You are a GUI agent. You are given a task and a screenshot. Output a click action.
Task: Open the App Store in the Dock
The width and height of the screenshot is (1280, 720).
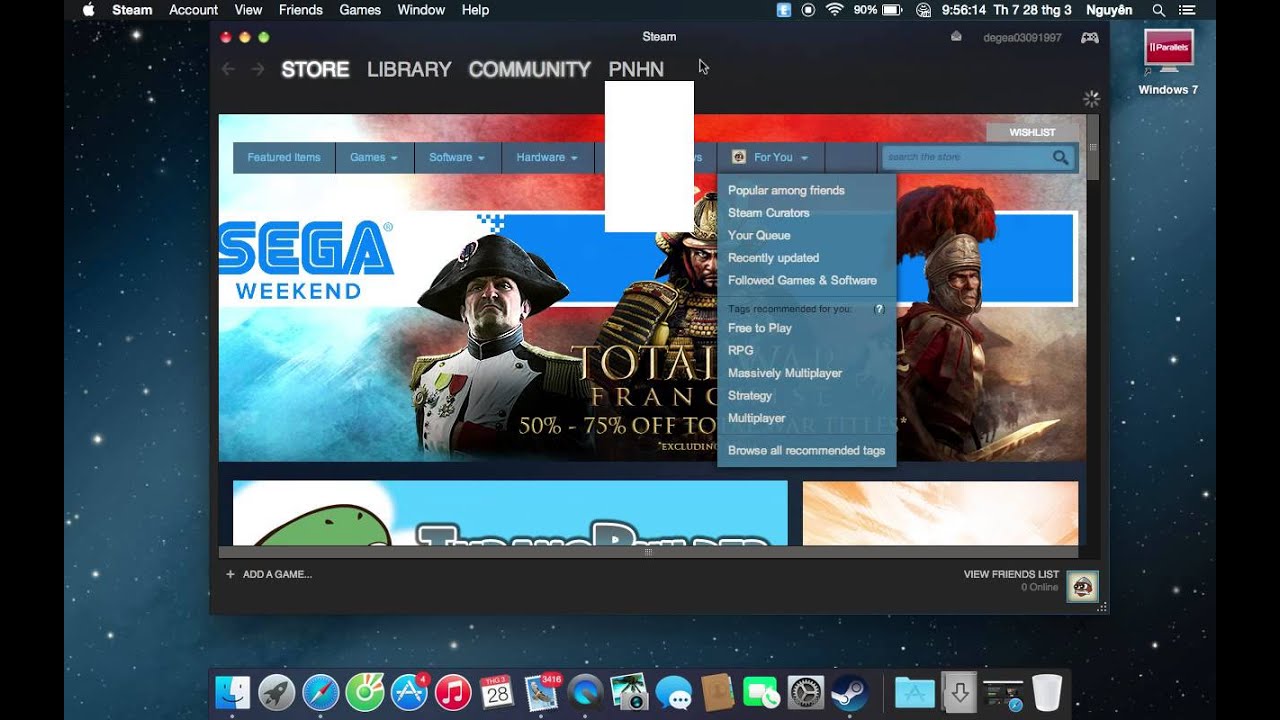pos(409,692)
